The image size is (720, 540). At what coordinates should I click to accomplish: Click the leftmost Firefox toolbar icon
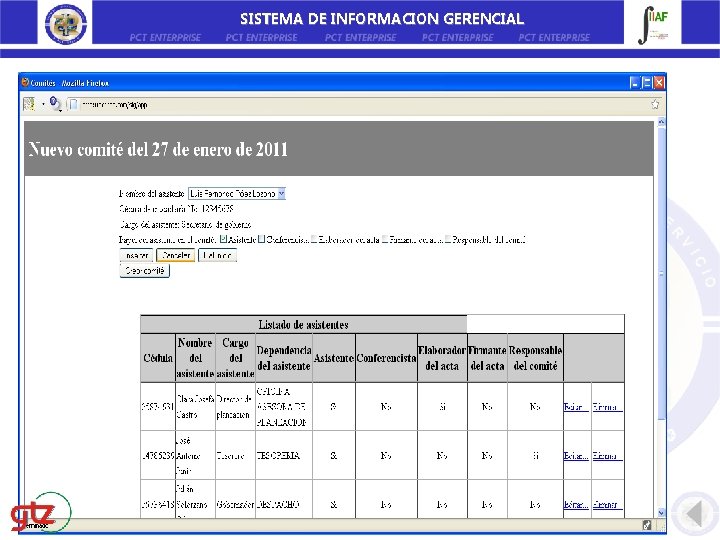point(29,104)
